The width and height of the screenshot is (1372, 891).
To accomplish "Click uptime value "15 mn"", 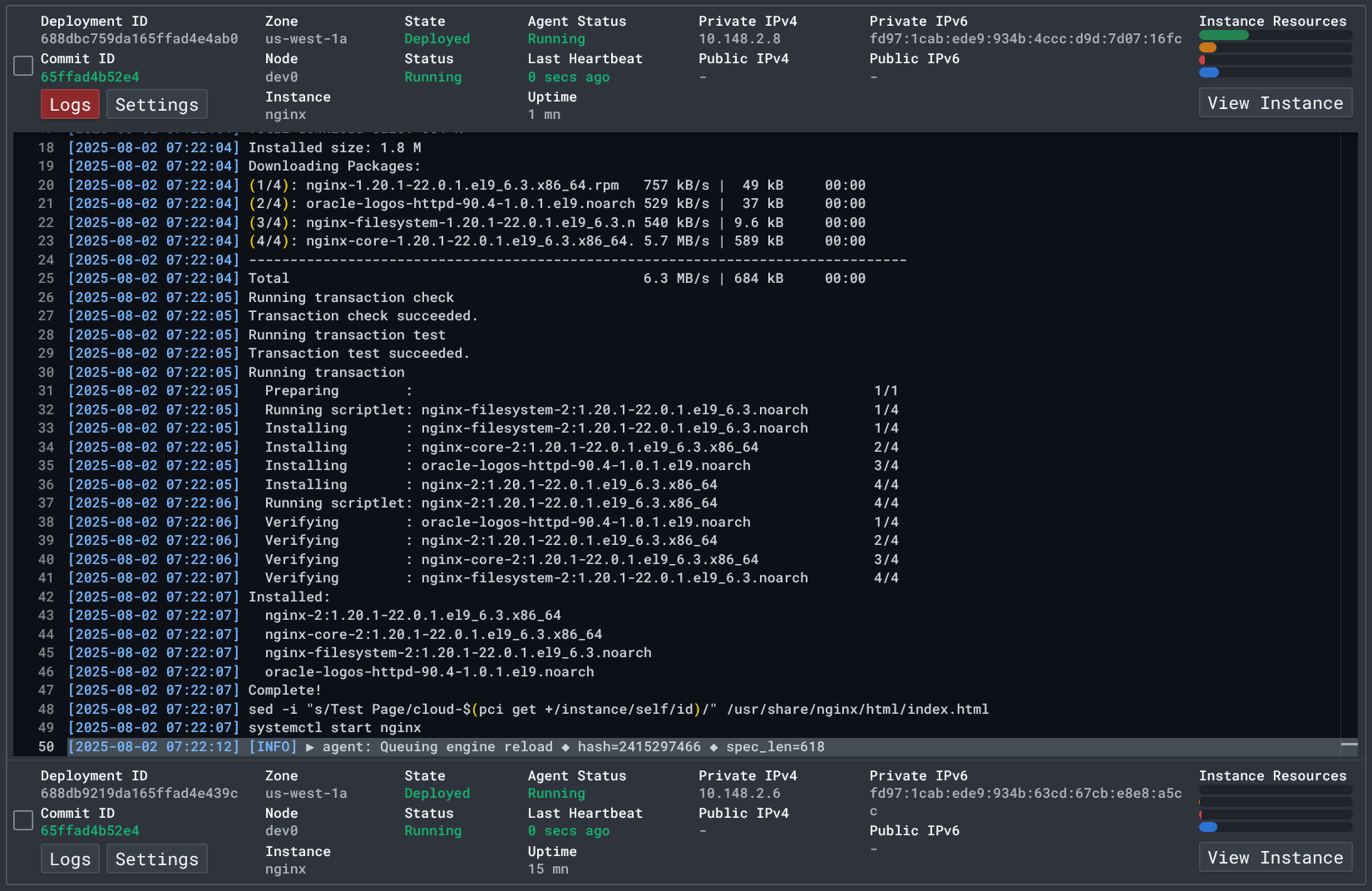I will pyautogui.click(x=548, y=869).
